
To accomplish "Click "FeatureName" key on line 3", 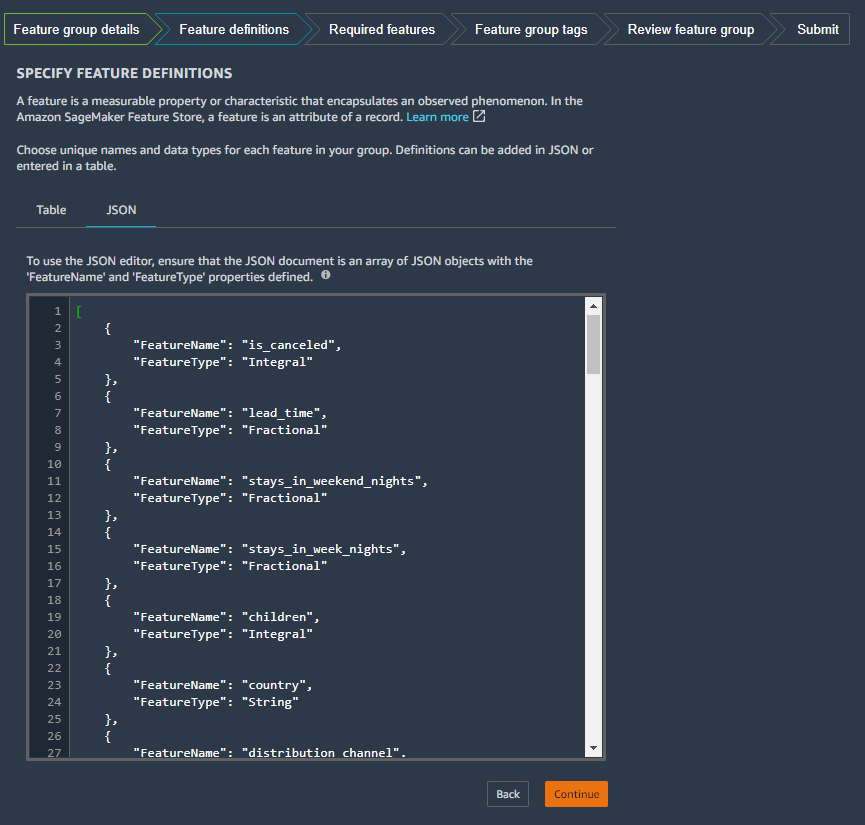I will [x=180, y=345].
